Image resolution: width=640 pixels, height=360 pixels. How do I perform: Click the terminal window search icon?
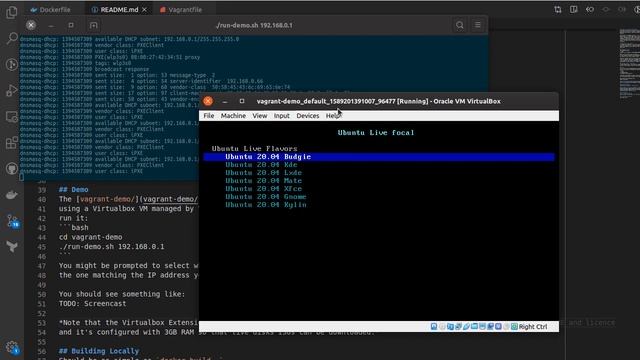tap(460, 25)
